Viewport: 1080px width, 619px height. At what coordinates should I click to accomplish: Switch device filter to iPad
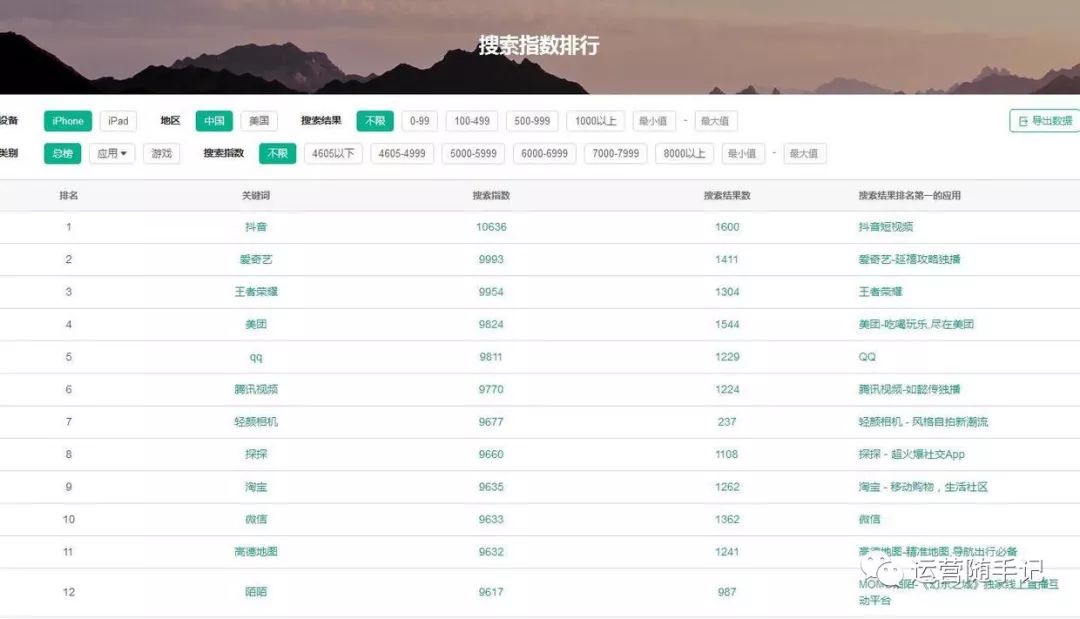[x=118, y=121]
